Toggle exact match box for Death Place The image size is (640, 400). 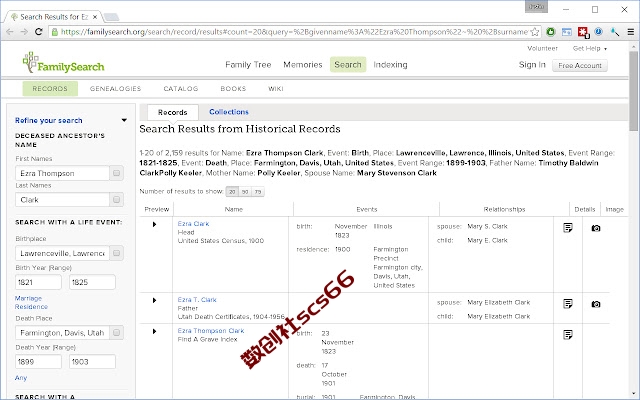point(116,333)
